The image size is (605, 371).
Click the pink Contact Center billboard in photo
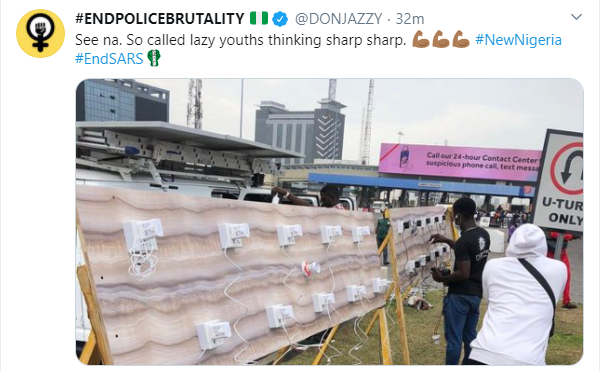pos(459,162)
